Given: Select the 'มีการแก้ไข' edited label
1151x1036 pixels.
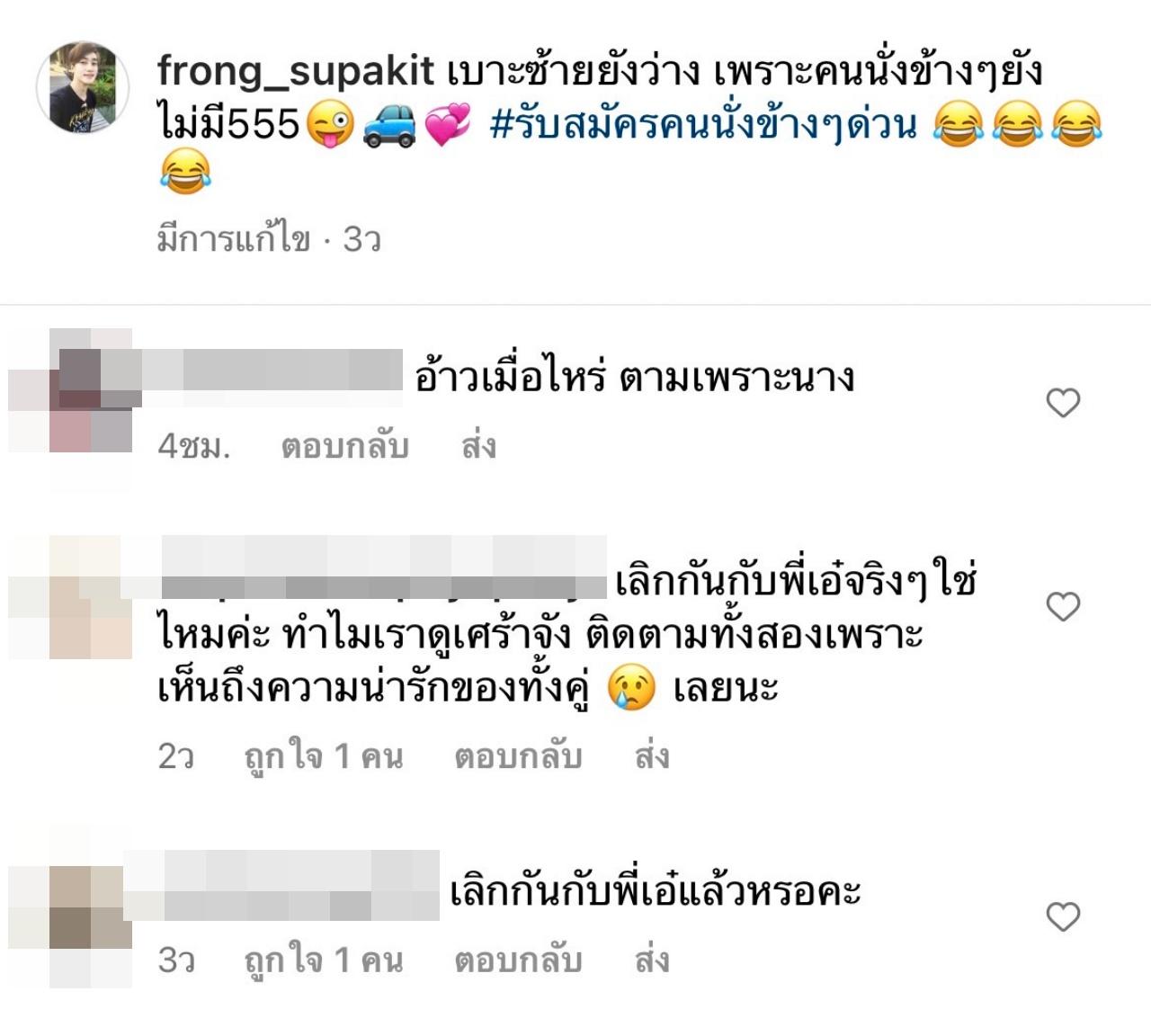Looking at the screenshot, I should point(234,239).
